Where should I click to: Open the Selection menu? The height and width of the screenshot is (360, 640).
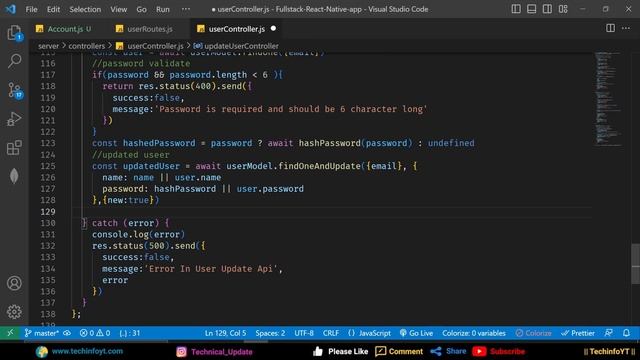(85, 9)
